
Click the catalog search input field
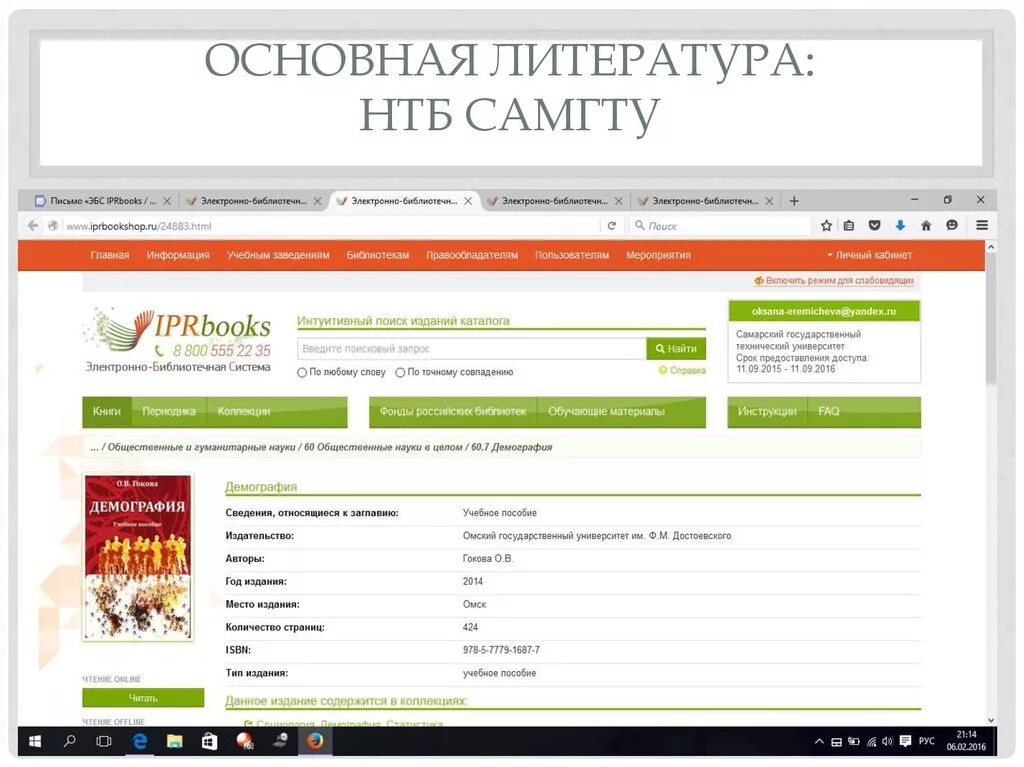(472, 349)
